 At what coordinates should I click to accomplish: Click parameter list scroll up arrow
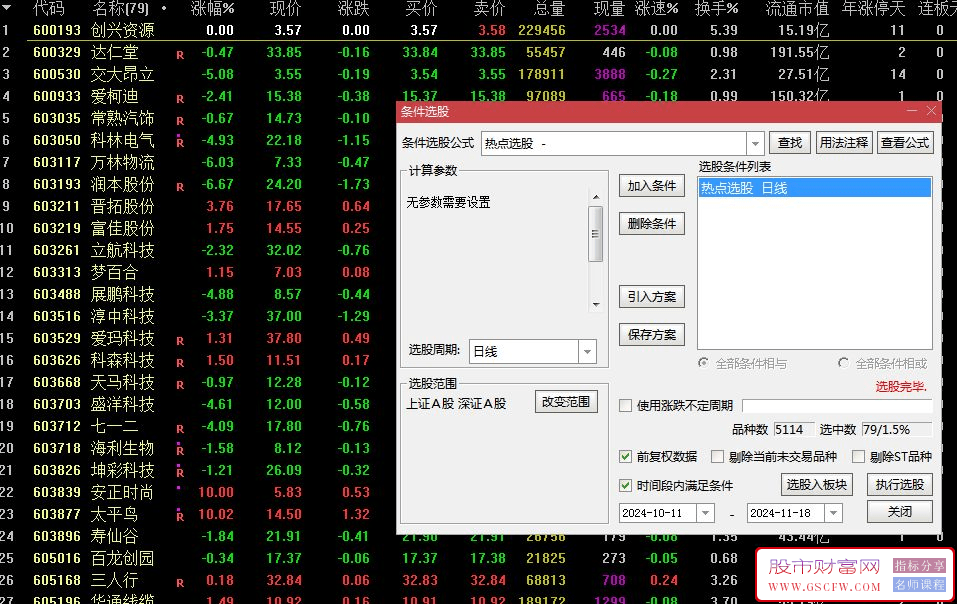tap(596, 197)
